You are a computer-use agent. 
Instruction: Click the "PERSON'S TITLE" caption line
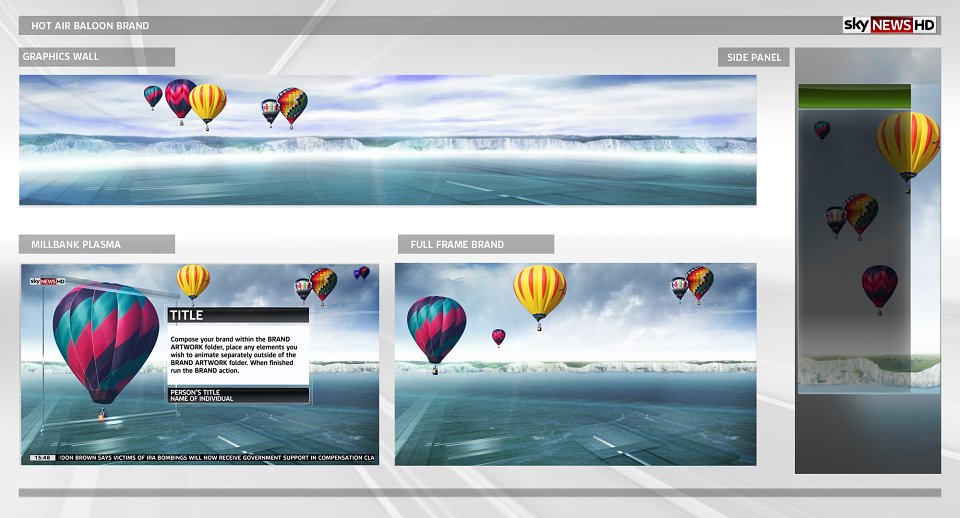pos(195,392)
